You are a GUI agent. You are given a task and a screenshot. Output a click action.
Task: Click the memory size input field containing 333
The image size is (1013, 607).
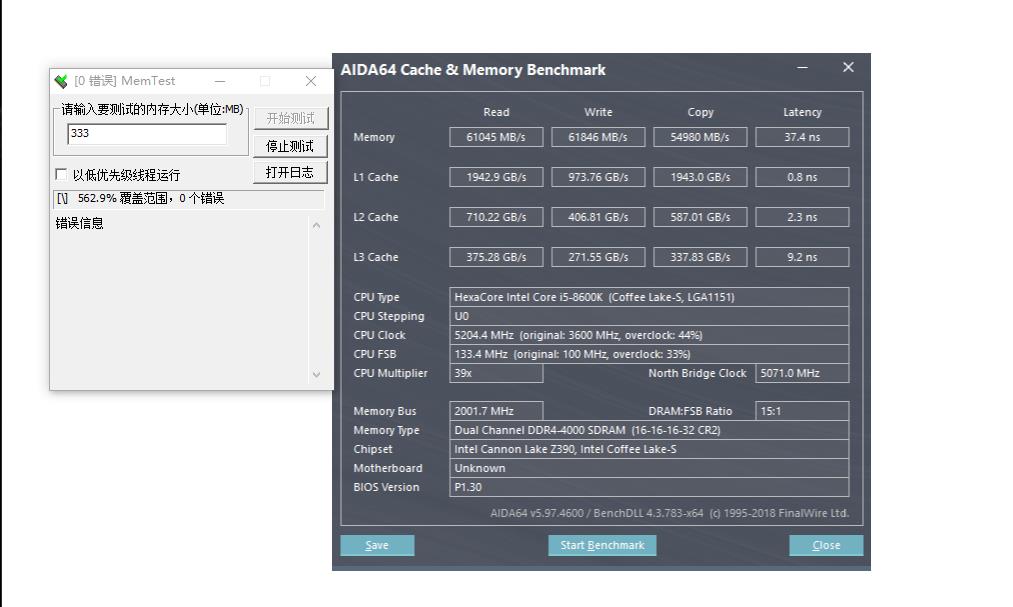[x=147, y=134]
